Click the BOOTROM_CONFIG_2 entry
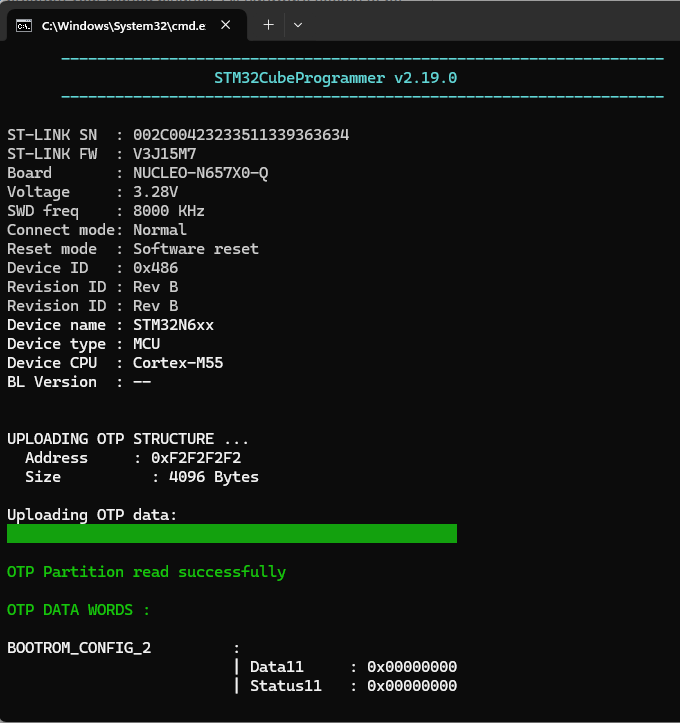Screen dimensions: 680x723 point(79,648)
